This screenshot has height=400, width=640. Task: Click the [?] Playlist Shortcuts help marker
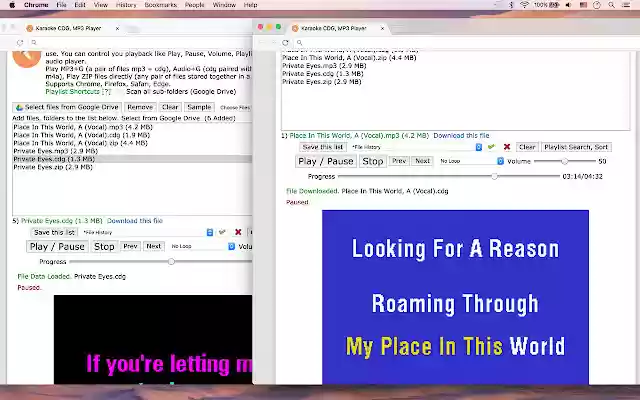106,92
